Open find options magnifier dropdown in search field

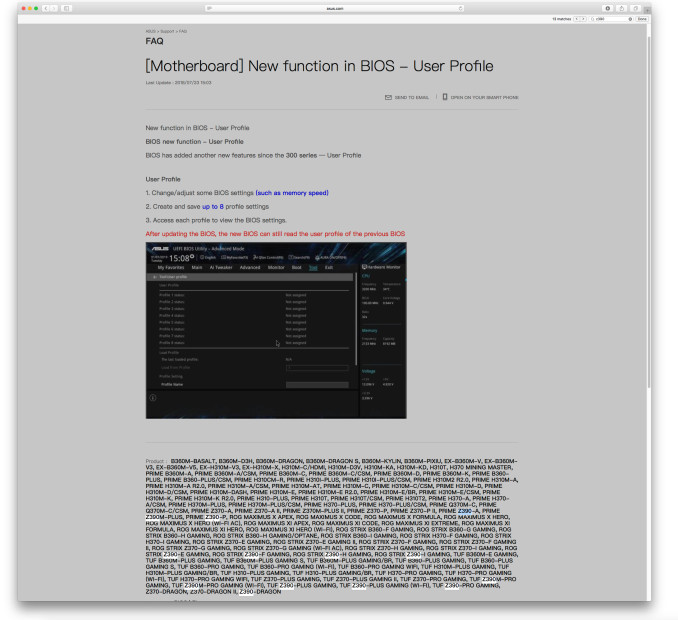click(593, 19)
